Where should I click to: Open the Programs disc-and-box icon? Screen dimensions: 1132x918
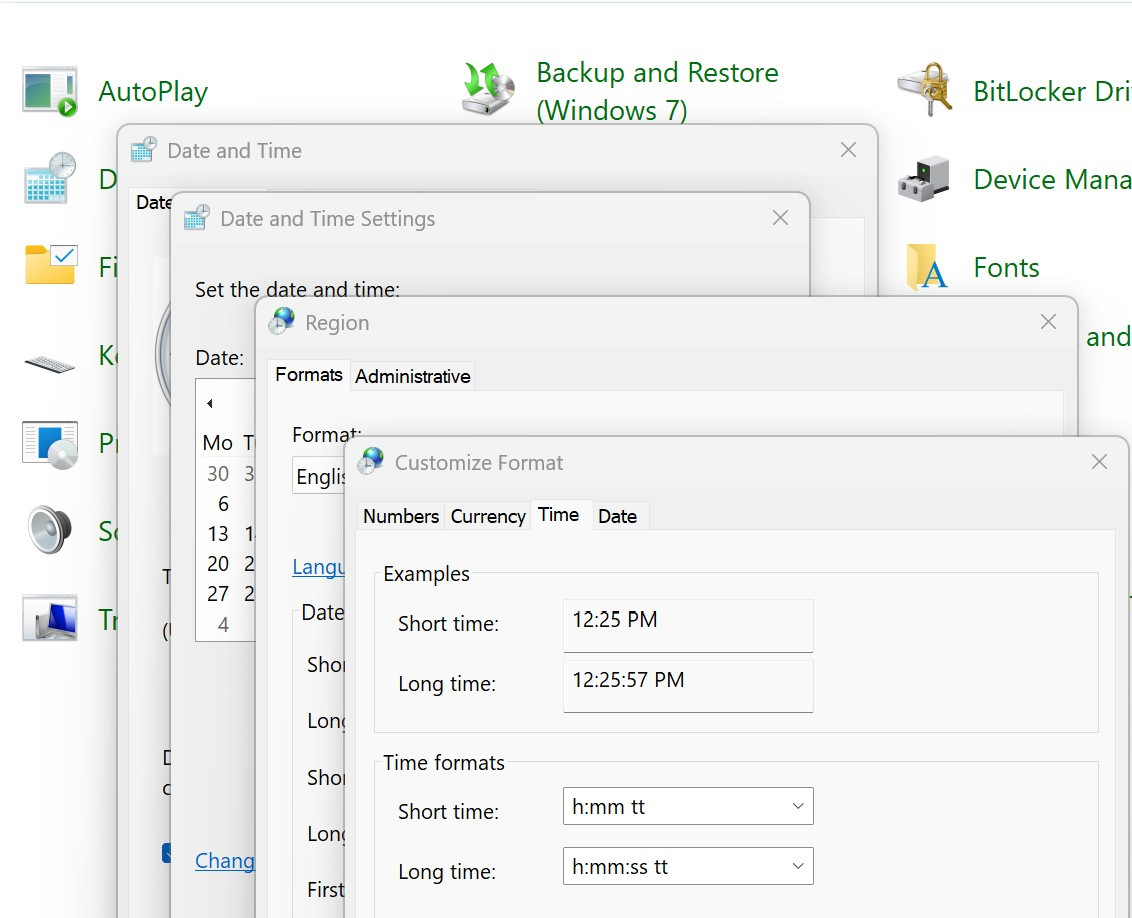(50, 445)
